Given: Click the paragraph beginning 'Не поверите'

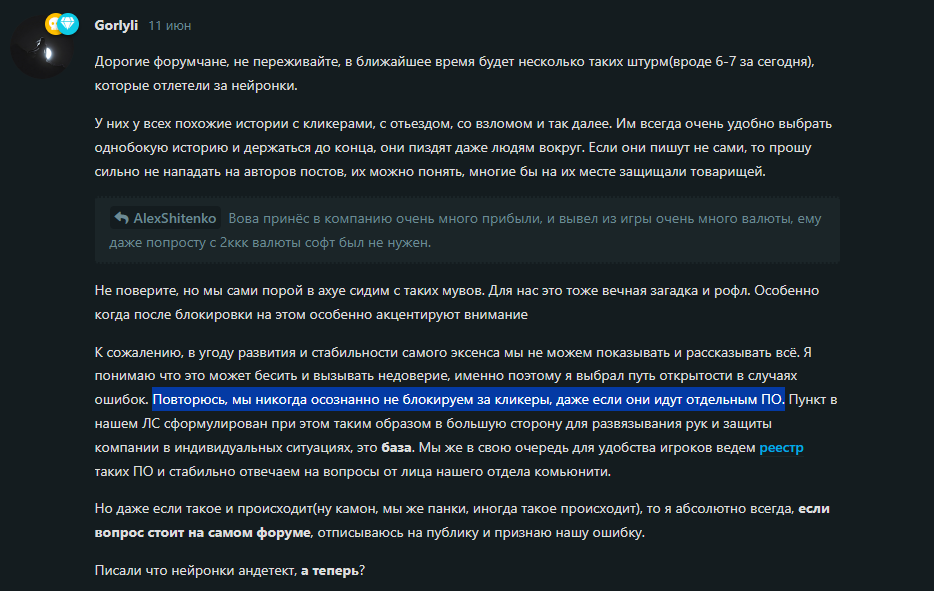Looking at the screenshot, I should [x=457, y=302].
